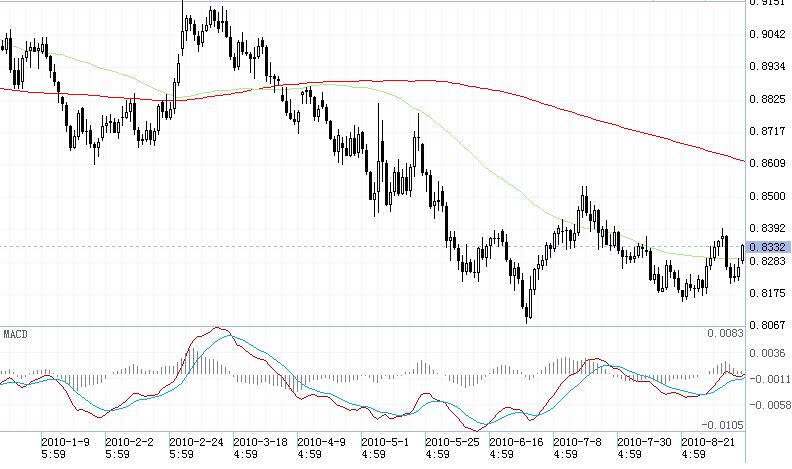Click the 0.8283 price axis value
This screenshot has width=792, height=469.
768,260
